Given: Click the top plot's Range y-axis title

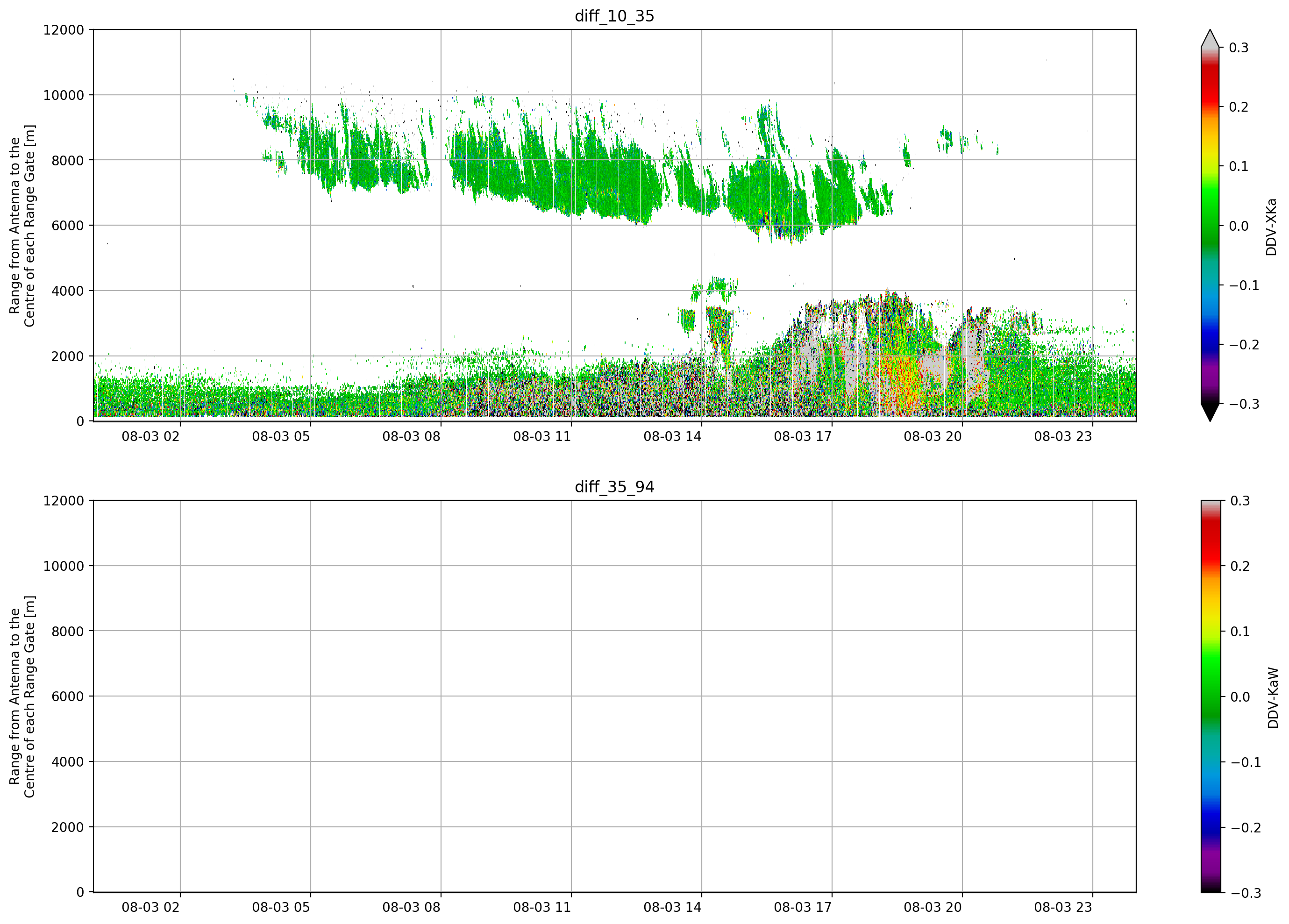Looking at the screenshot, I should tap(22, 226).
